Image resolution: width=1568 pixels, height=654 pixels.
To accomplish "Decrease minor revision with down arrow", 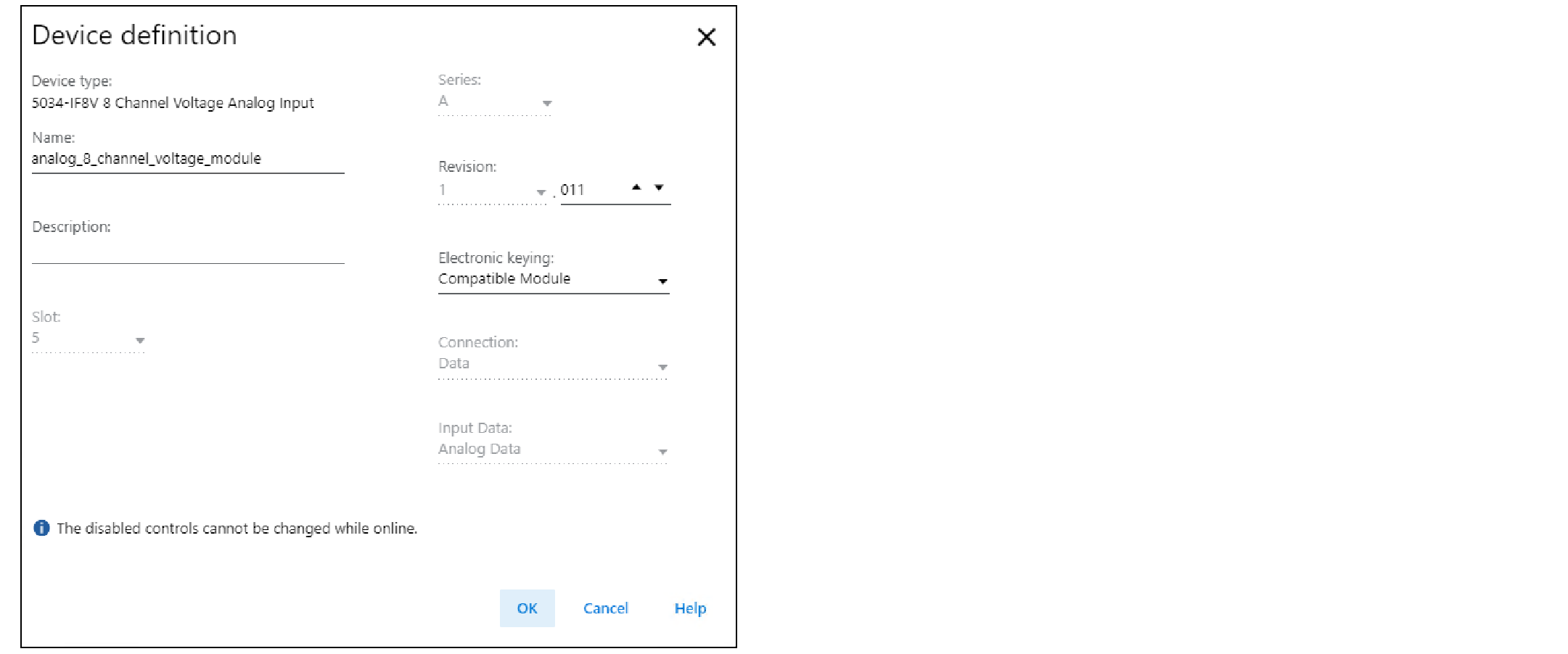I will click(659, 187).
